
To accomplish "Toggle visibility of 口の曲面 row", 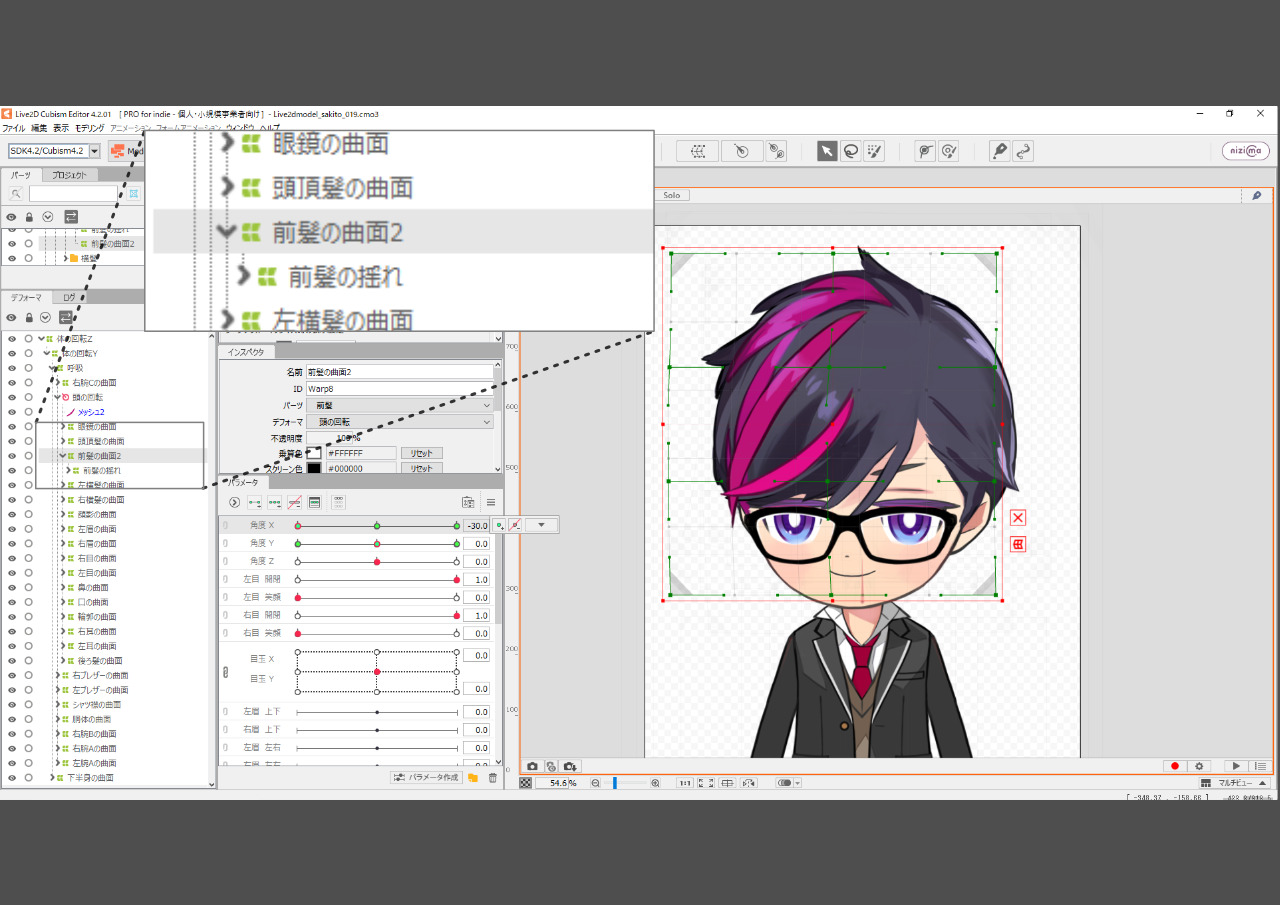I will pyautogui.click(x=12, y=602).
